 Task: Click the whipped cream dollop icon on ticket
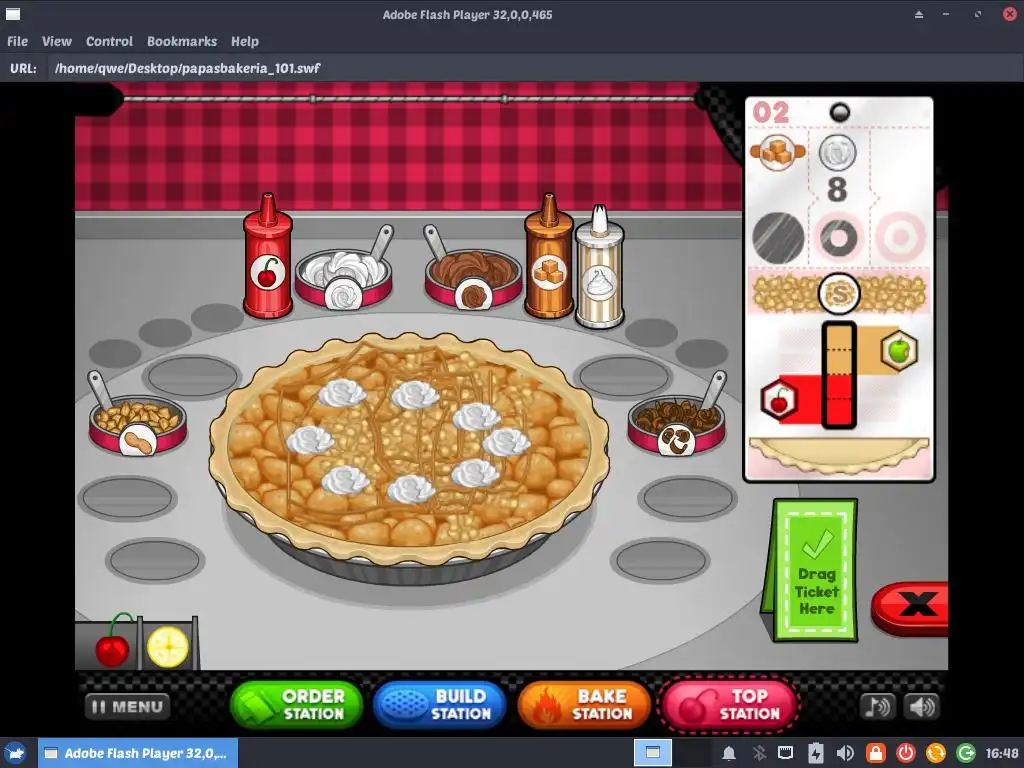point(837,153)
